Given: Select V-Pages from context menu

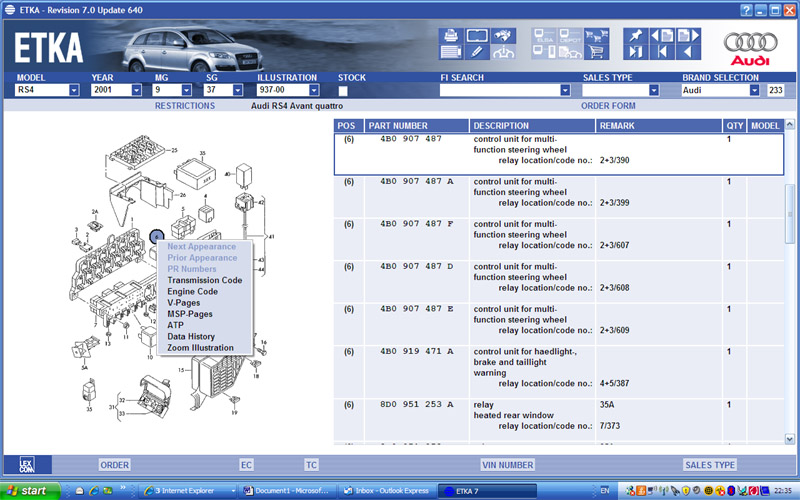Looking at the screenshot, I should click(184, 303).
